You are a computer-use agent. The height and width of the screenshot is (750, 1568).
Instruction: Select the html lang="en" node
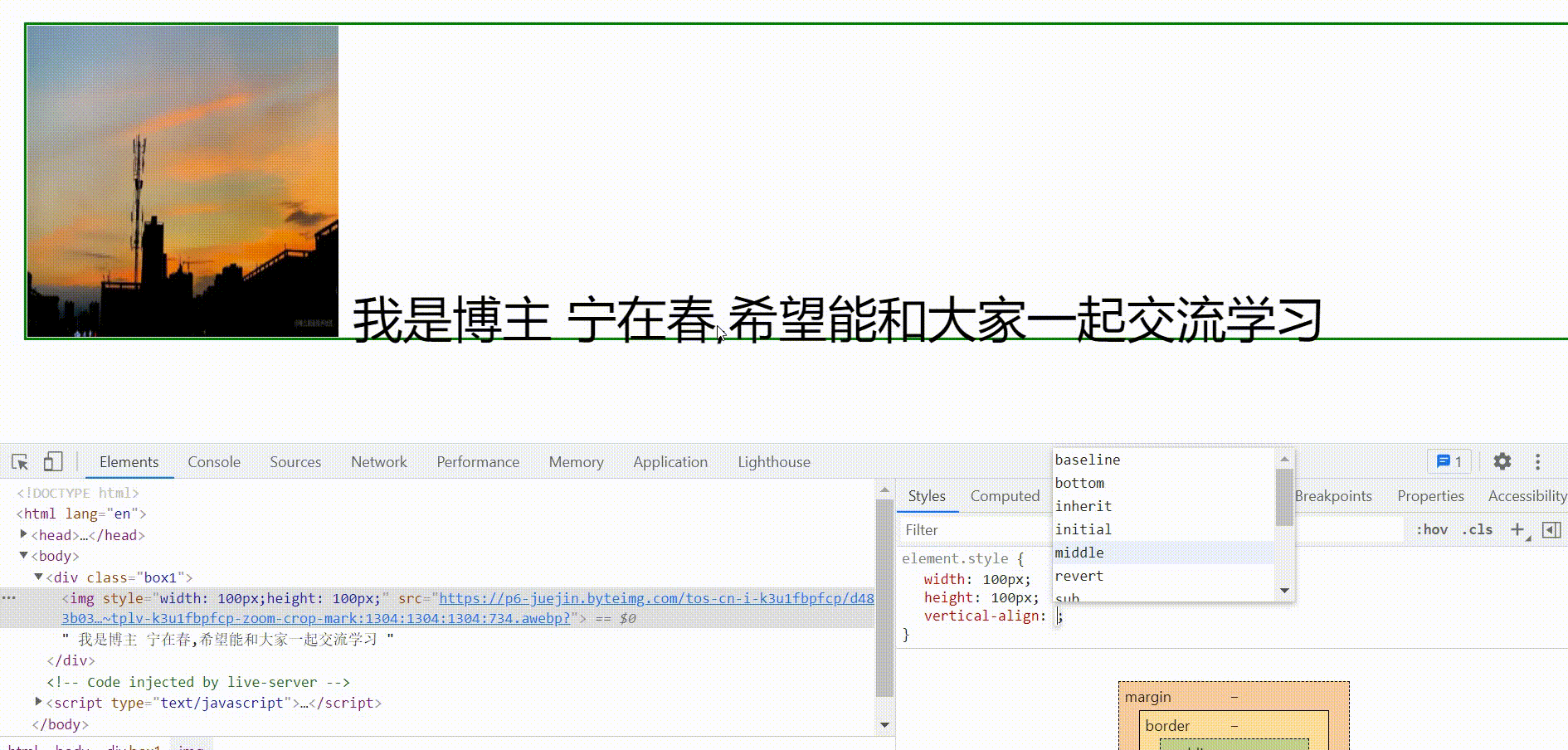[x=81, y=514]
